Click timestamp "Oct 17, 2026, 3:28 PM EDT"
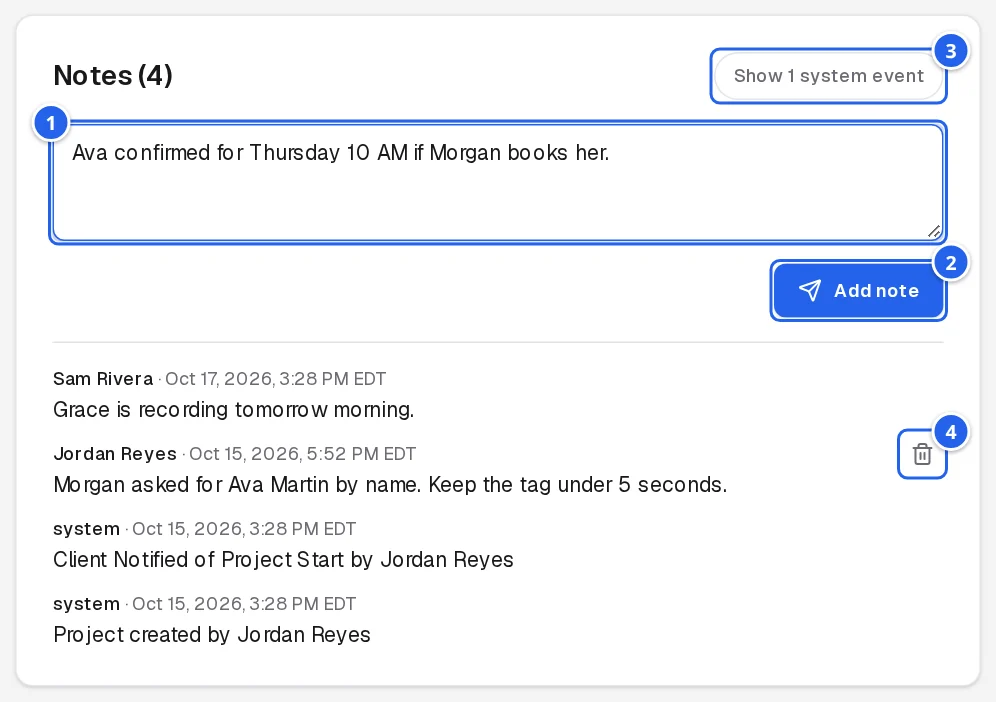The width and height of the screenshot is (996, 702). pos(276,379)
